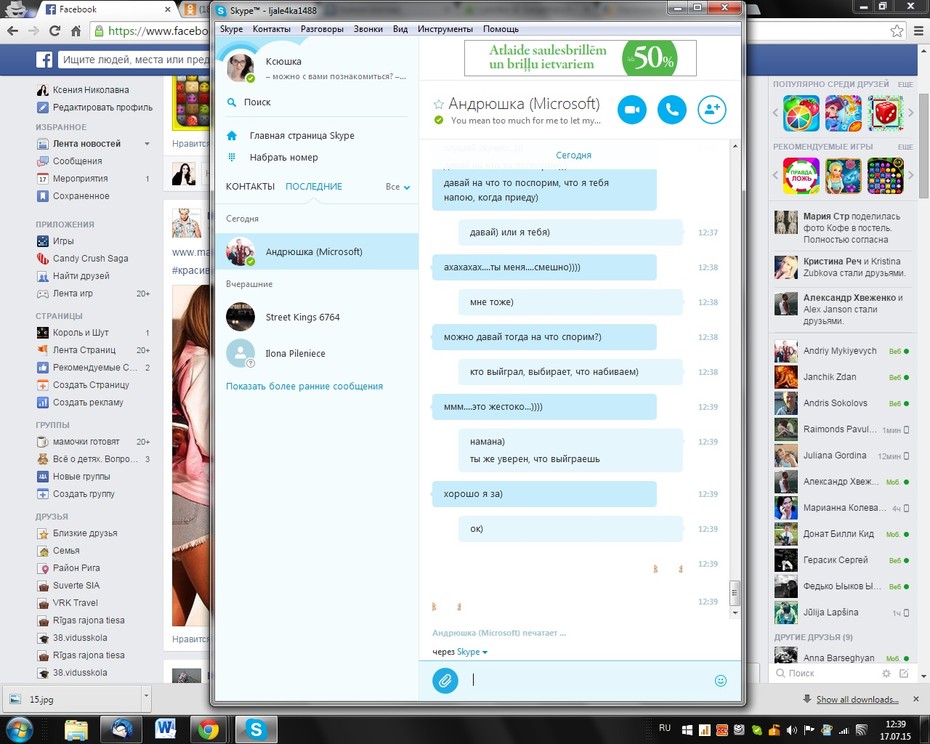This screenshot has height=744, width=930.
Task: Open Microsoft Word from the taskbar
Action: [x=165, y=729]
